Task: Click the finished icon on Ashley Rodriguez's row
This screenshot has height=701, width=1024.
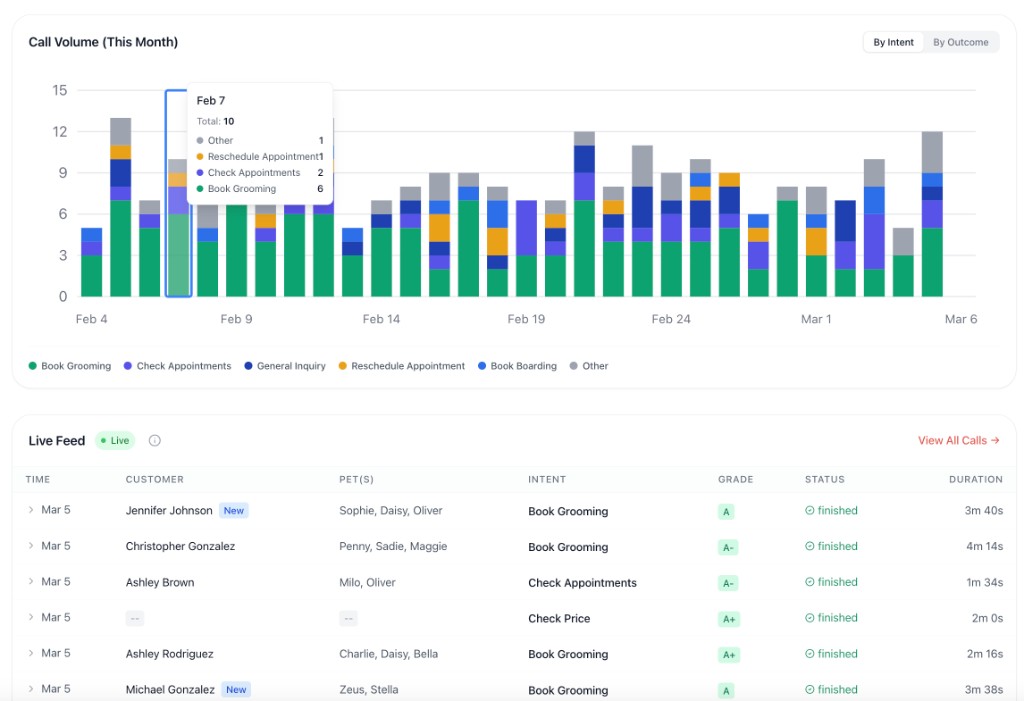Action: pos(807,654)
